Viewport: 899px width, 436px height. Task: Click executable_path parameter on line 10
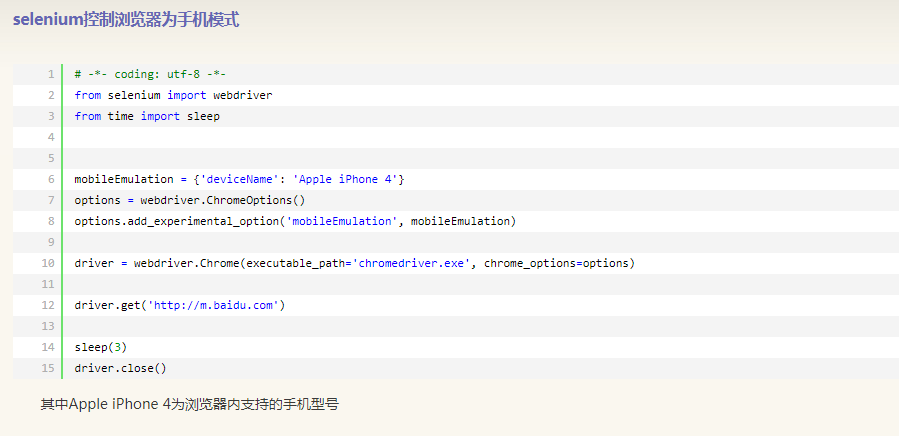point(295,263)
